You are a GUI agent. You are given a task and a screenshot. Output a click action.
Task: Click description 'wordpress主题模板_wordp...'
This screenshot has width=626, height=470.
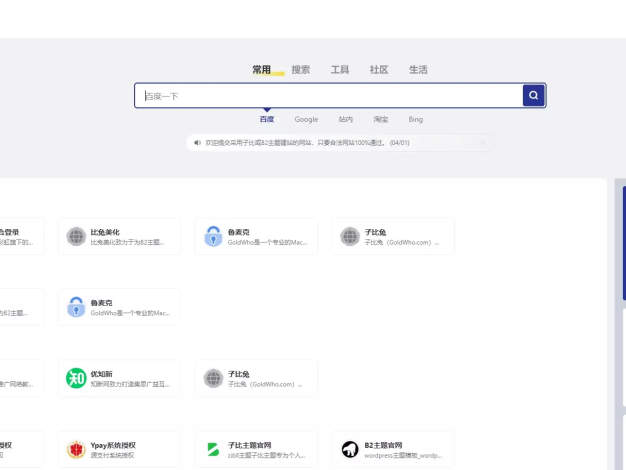[403, 455]
